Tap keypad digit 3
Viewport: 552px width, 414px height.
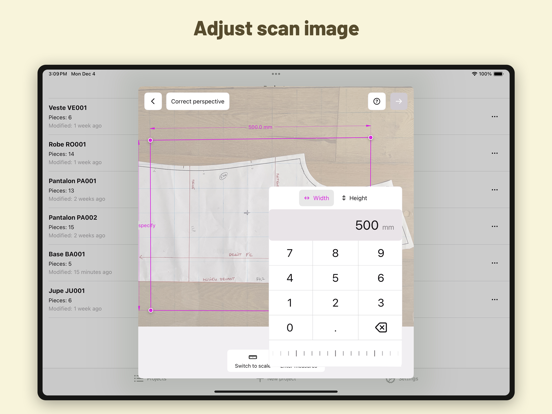tap(381, 303)
